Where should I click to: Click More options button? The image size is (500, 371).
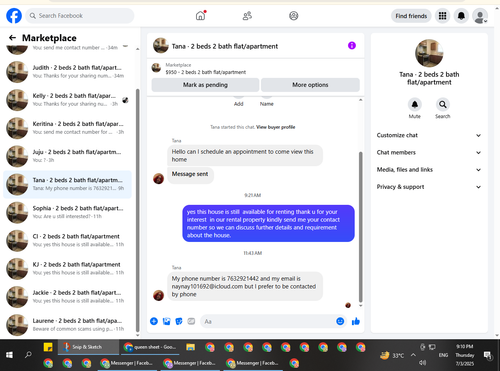(x=310, y=85)
